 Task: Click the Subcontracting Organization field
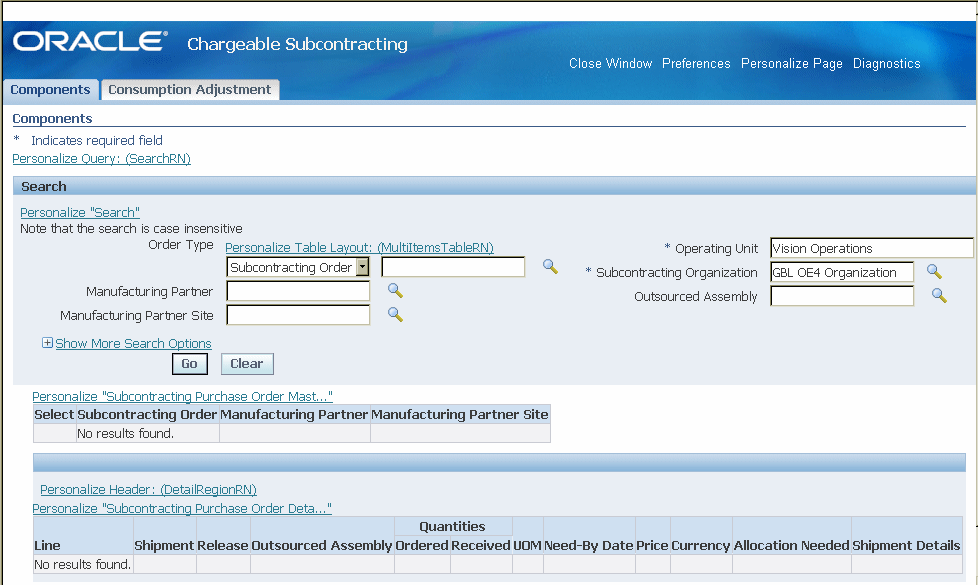[x=842, y=272]
